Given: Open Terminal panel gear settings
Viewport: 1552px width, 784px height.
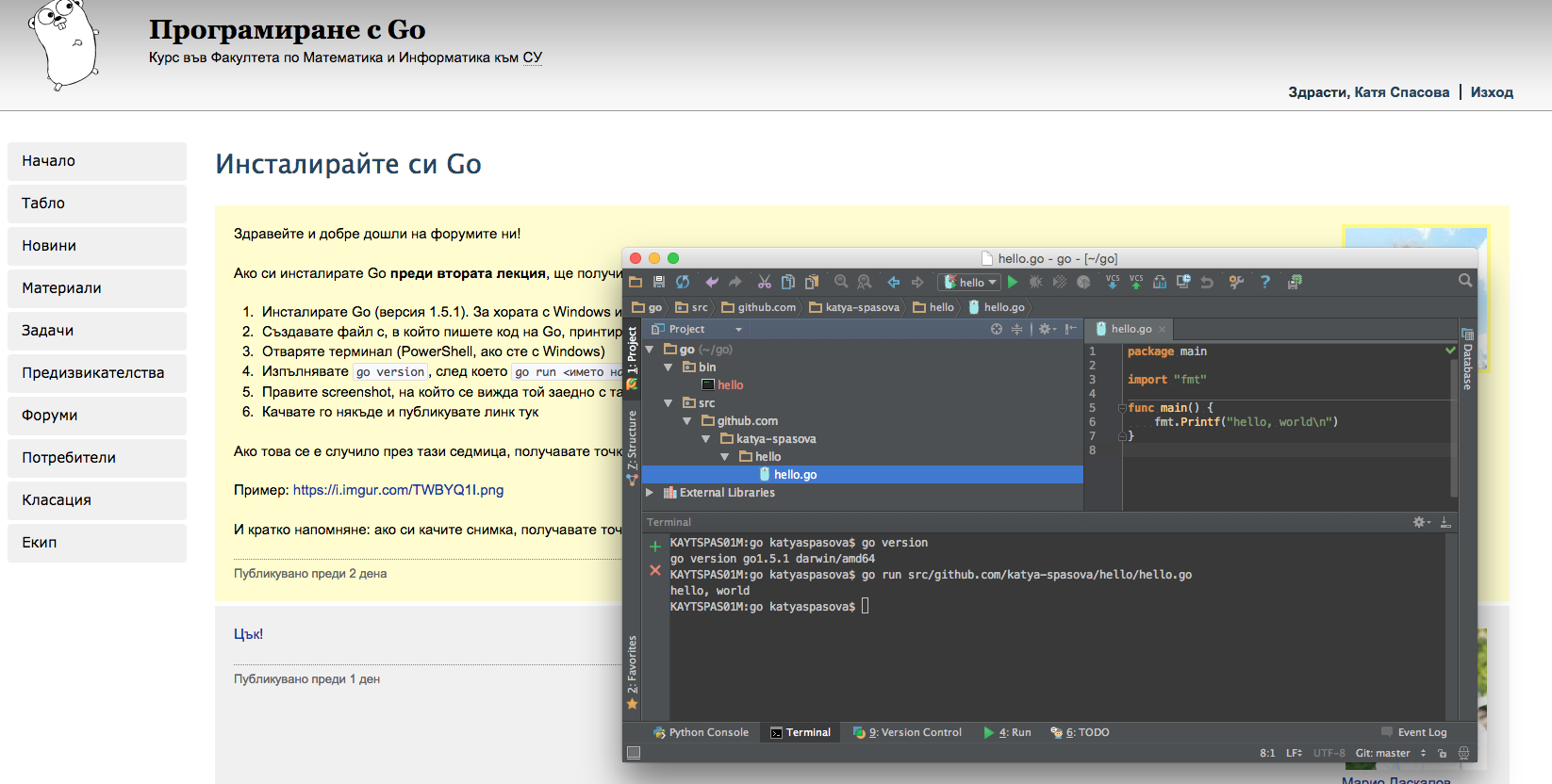Looking at the screenshot, I should click(x=1421, y=522).
